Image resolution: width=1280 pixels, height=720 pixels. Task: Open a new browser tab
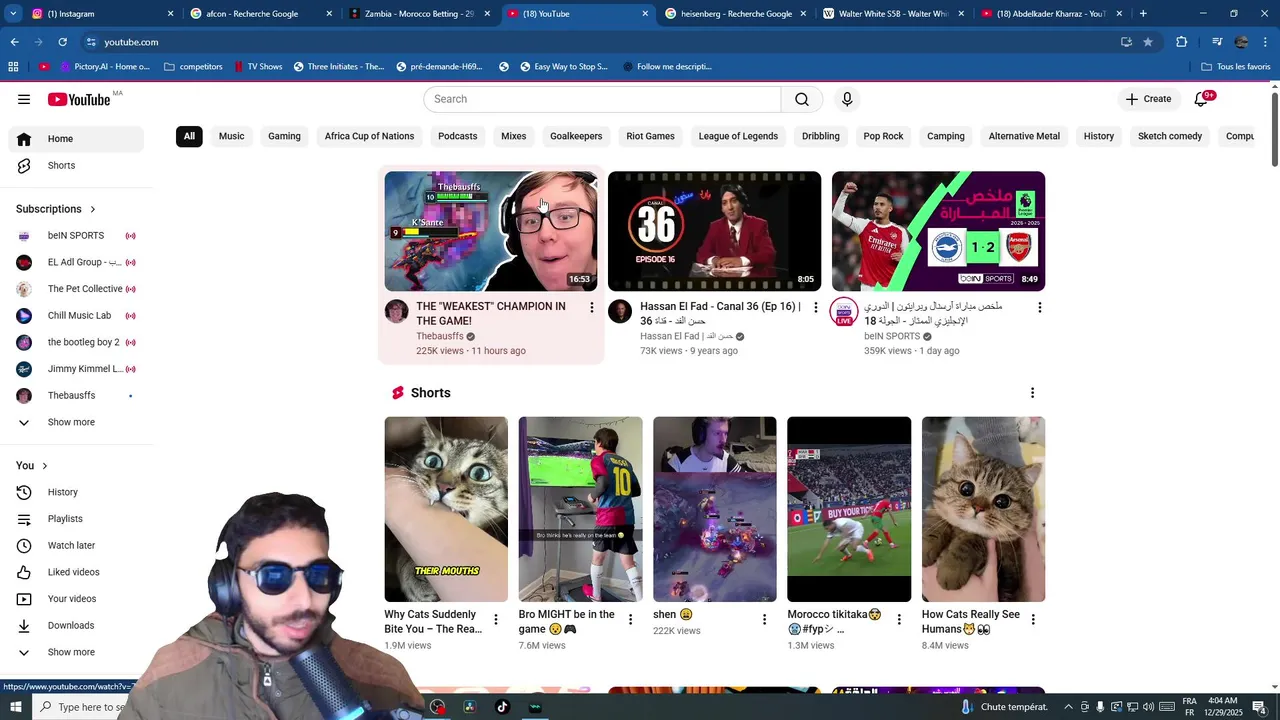[1143, 14]
